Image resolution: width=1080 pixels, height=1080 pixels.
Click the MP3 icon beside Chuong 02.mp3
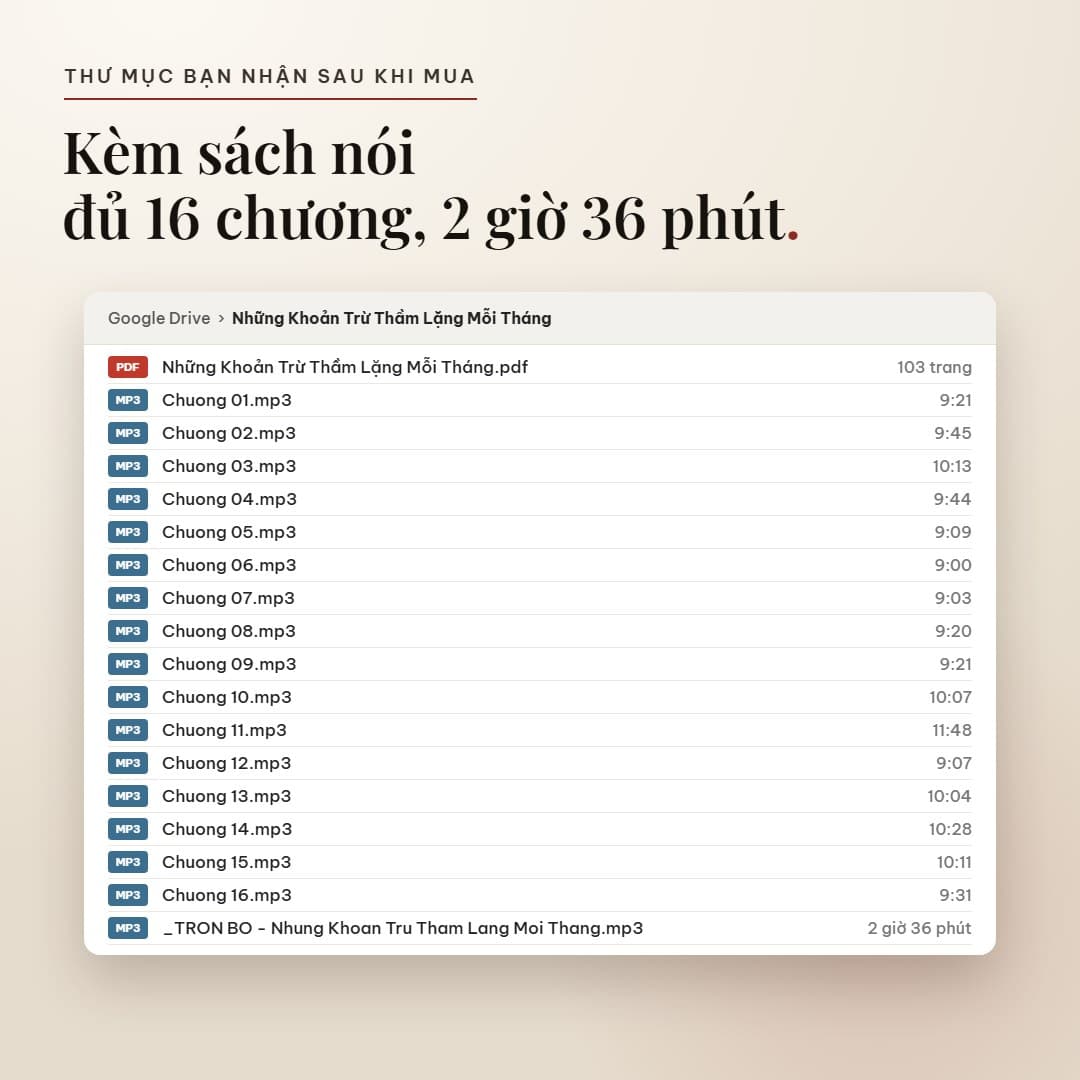[127, 433]
